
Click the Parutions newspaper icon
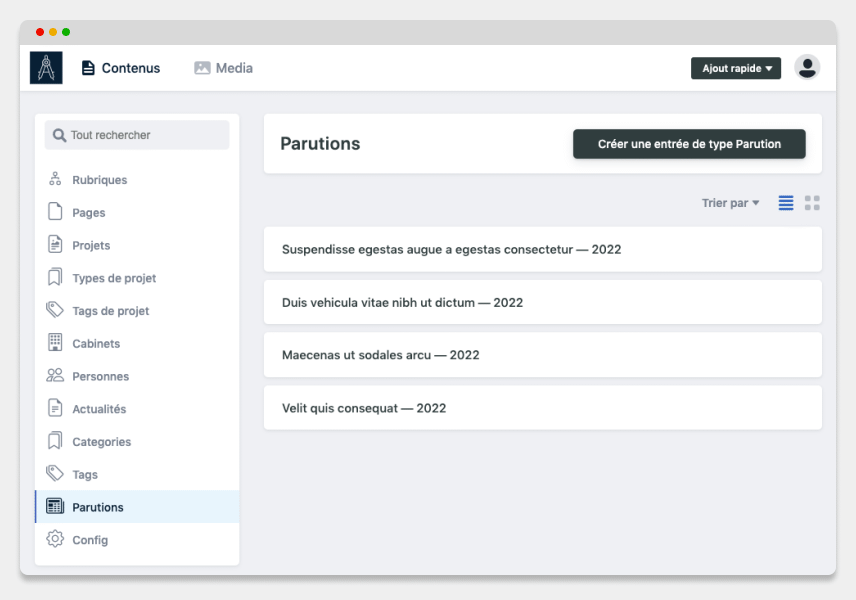click(x=55, y=506)
